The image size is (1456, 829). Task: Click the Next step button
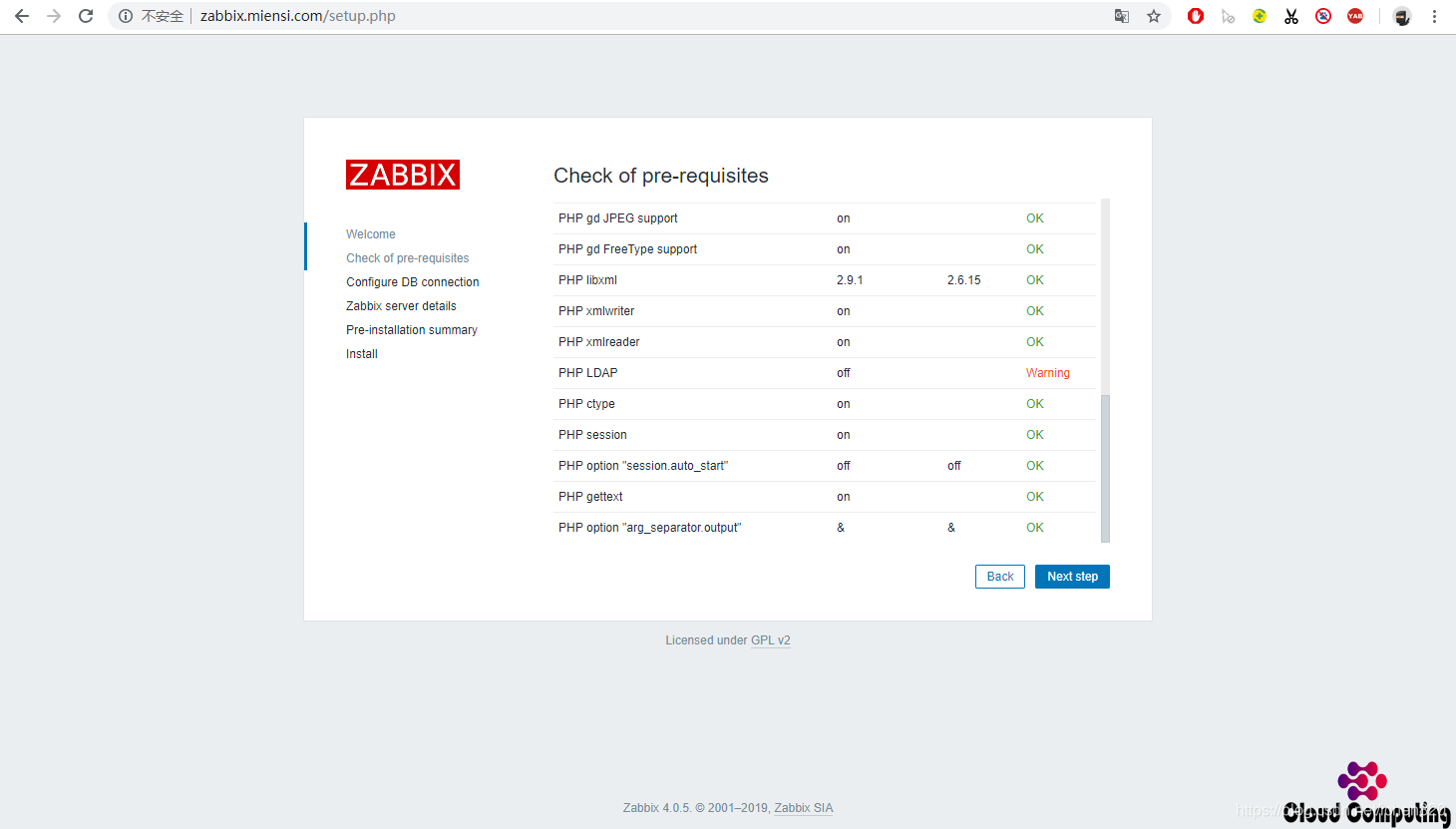pyautogui.click(x=1072, y=577)
